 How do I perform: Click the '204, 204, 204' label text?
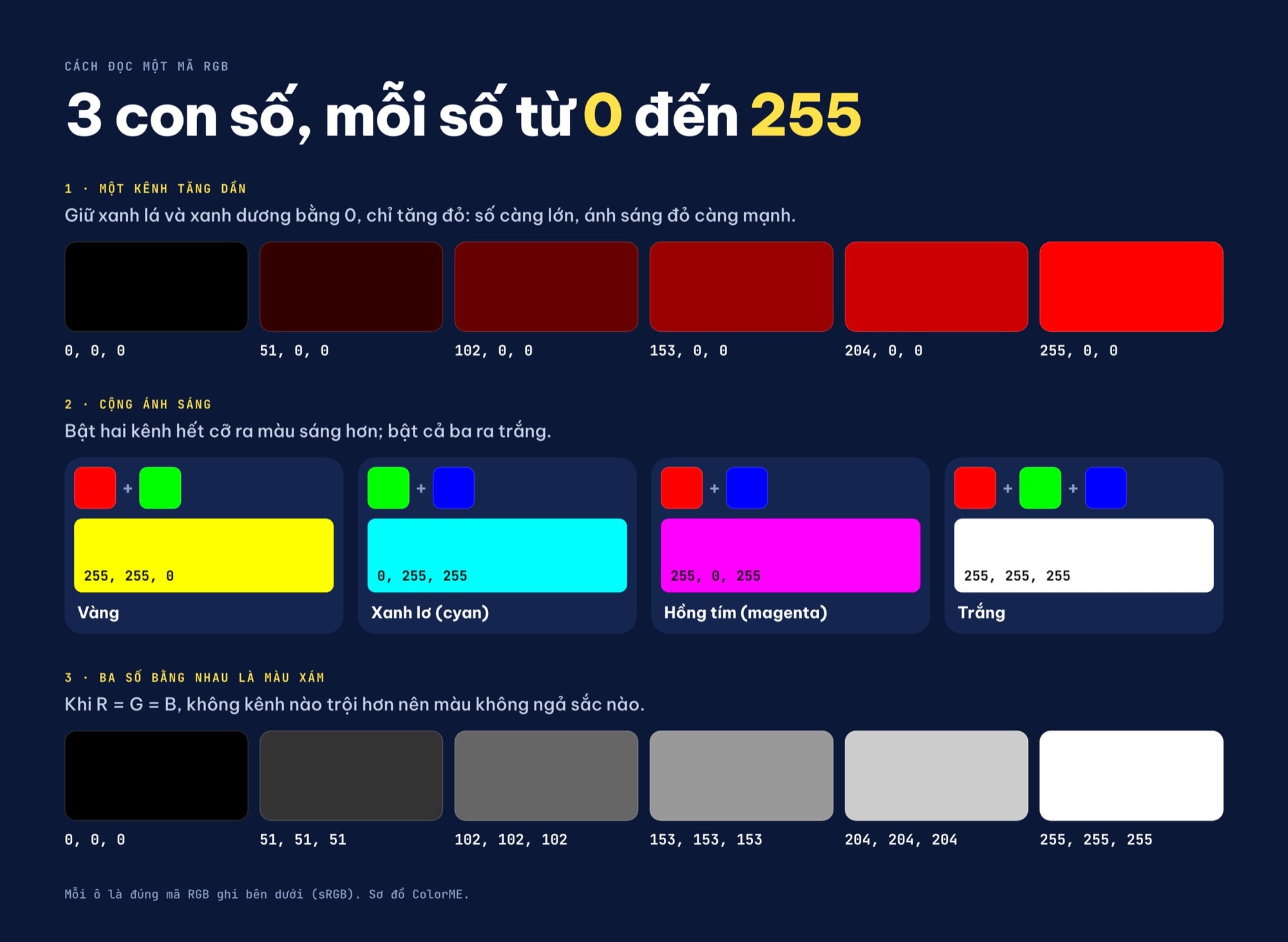pyautogui.click(x=901, y=840)
